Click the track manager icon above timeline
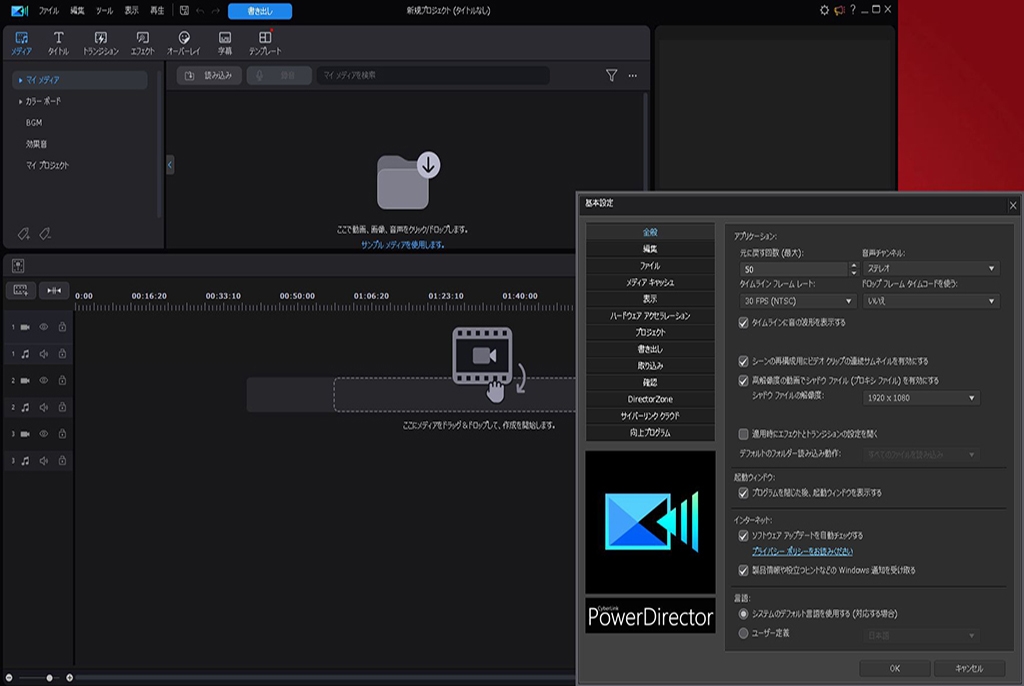1024x686 pixels. point(18,265)
